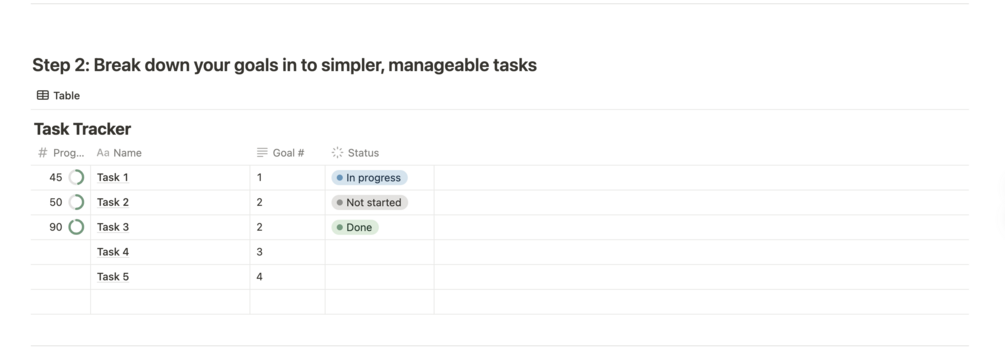
Task: Click the empty Status cell for Task 4
Action: tap(379, 252)
